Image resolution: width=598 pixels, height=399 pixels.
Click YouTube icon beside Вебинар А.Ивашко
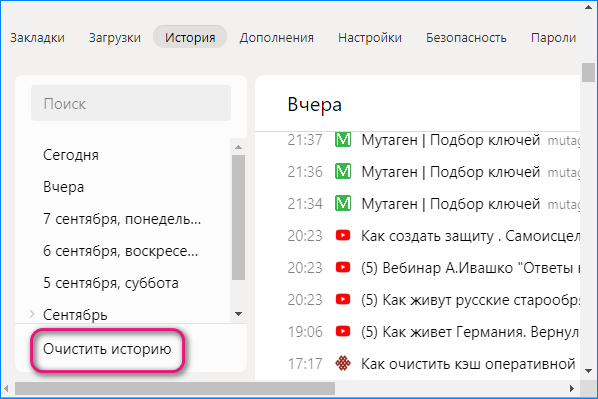point(343,267)
